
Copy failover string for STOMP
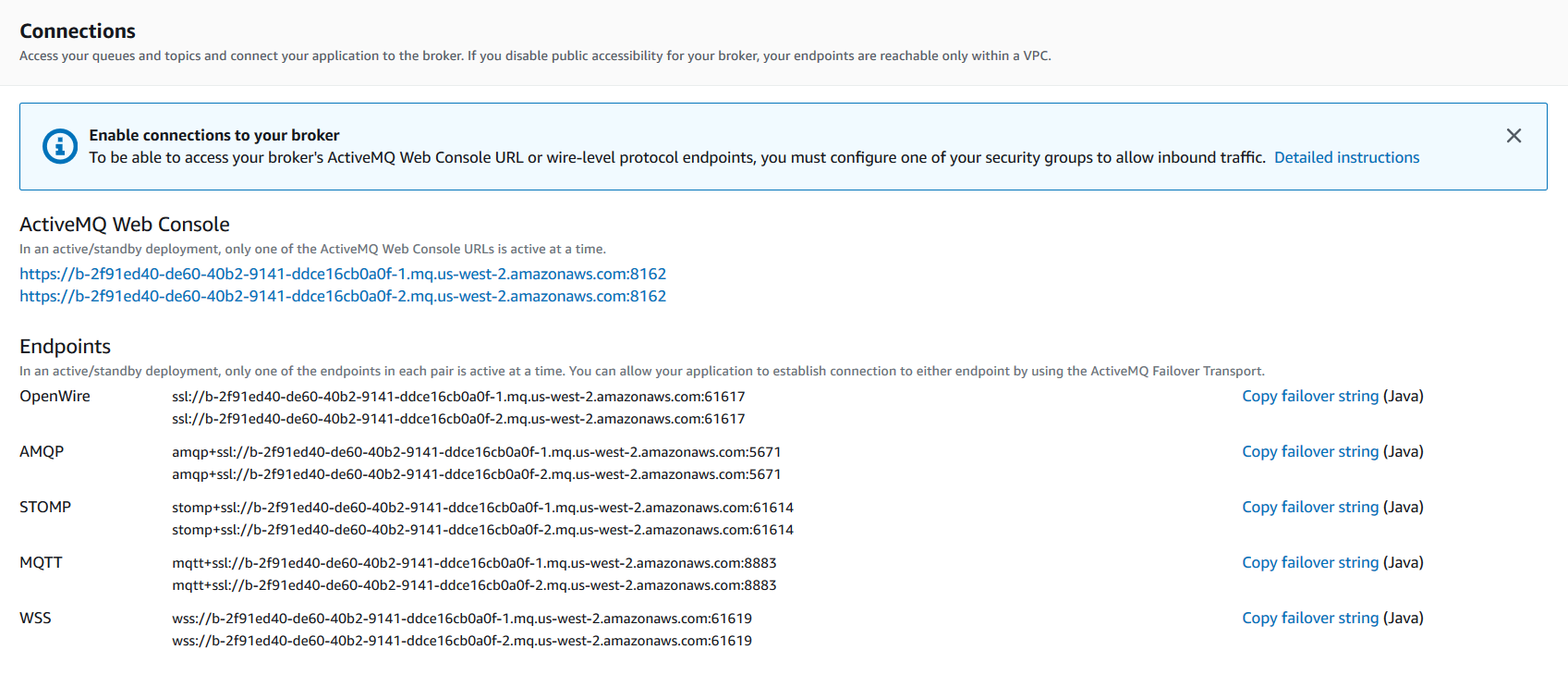click(1309, 508)
